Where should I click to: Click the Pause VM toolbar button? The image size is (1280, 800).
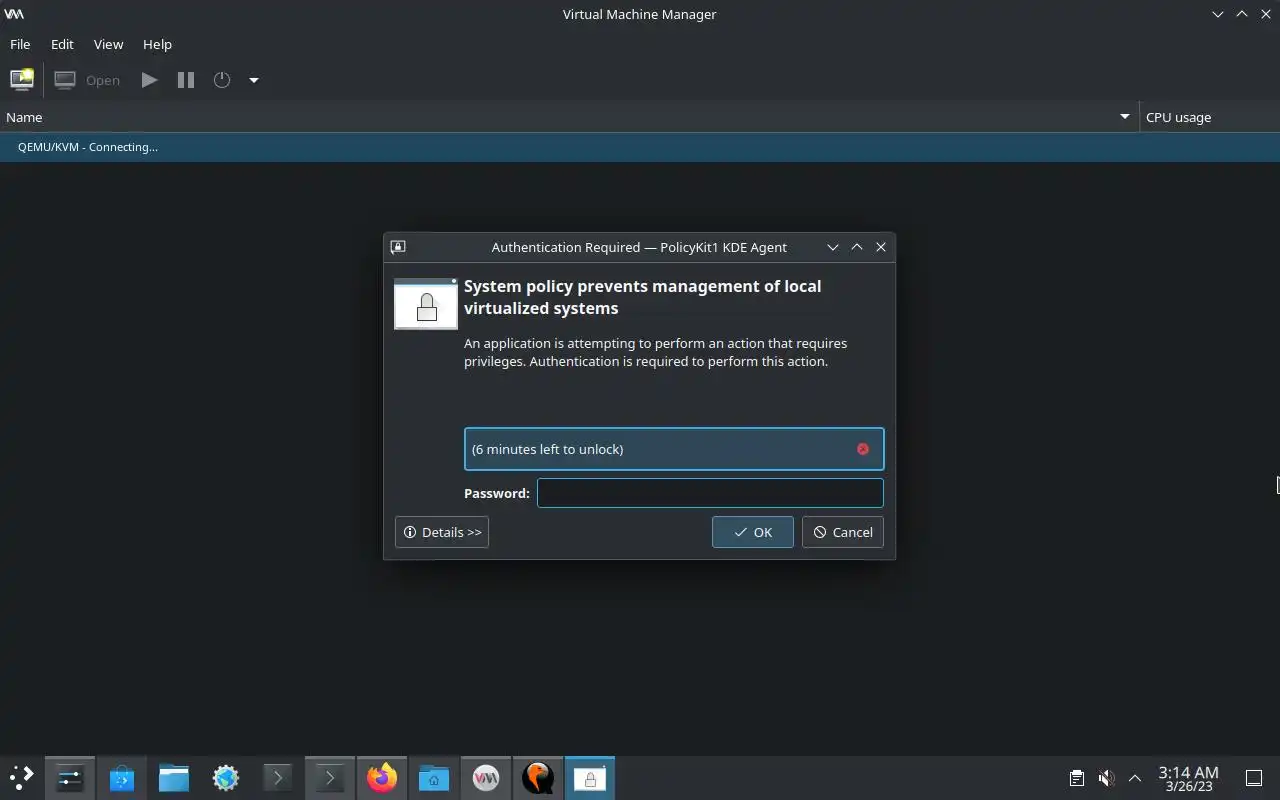click(x=186, y=80)
